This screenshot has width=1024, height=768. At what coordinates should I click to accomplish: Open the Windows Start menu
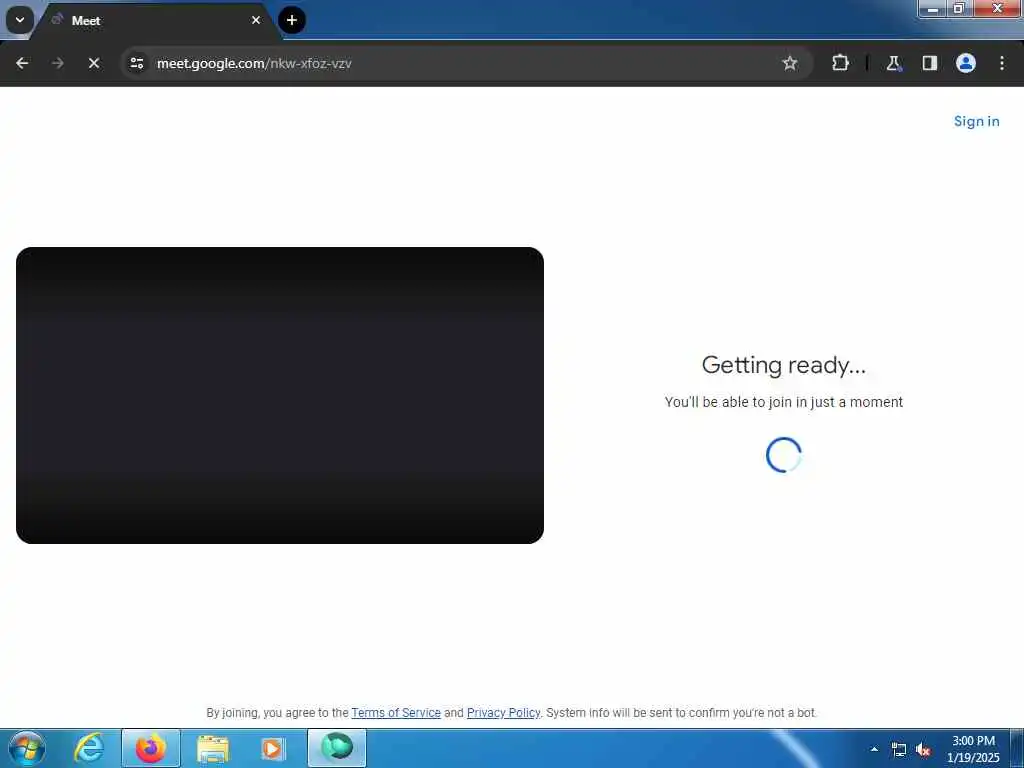tap(27, 748)
